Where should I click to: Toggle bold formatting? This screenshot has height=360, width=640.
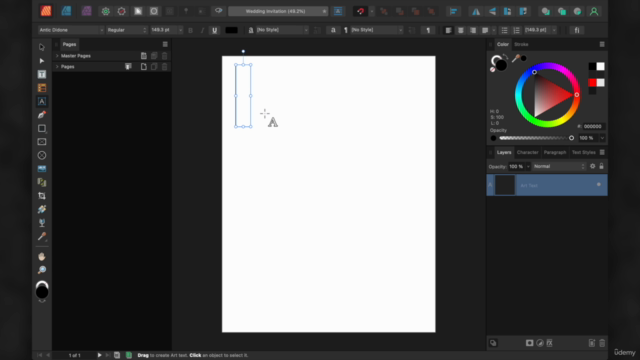coord(190,30)
